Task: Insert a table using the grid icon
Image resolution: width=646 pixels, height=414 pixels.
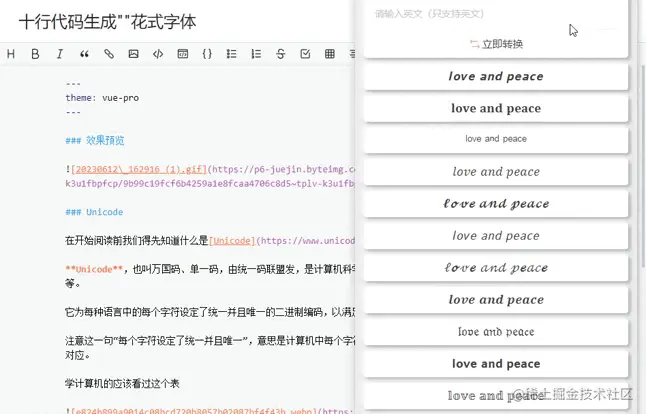Action: [x=330, y=54]
